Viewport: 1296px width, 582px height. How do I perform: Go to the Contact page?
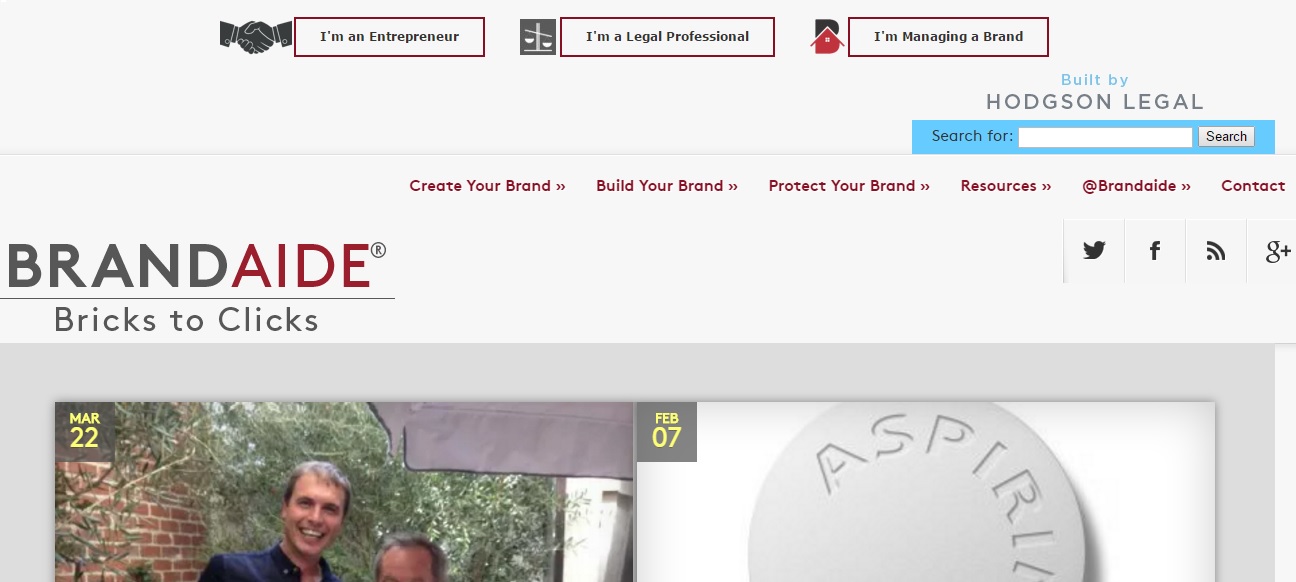pos(1253,186)
